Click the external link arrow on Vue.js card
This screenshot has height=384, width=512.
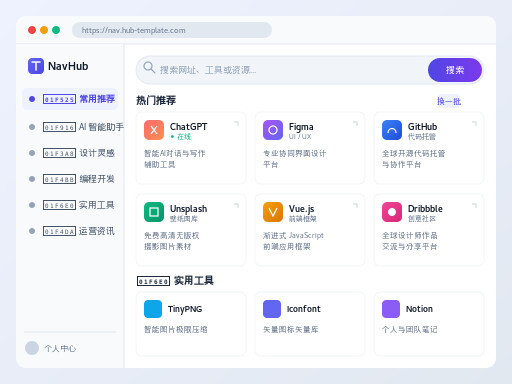pyautogui.click(x=356, y=205)
